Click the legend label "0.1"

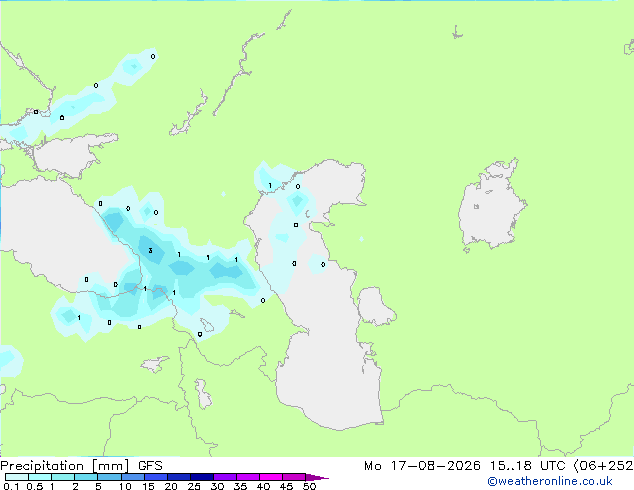click(x=12, y=486)
